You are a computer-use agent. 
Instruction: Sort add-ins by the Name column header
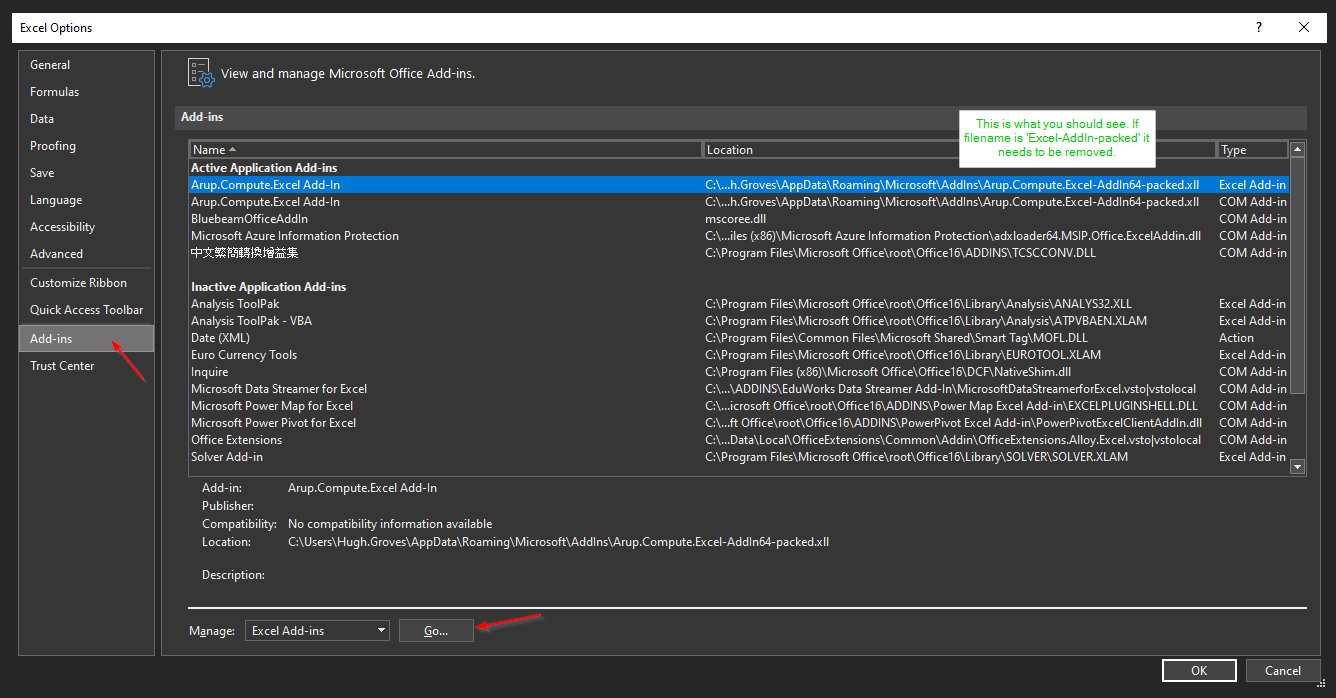(x=446, y=150)
